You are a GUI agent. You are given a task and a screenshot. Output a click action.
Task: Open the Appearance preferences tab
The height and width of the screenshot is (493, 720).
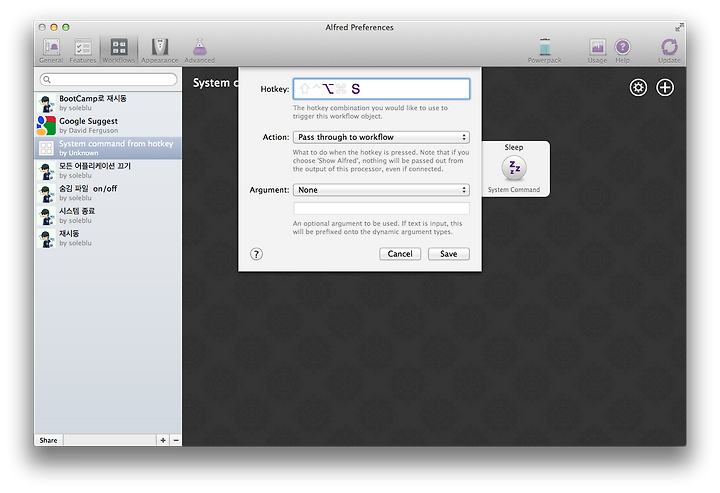tap(159, 50)
